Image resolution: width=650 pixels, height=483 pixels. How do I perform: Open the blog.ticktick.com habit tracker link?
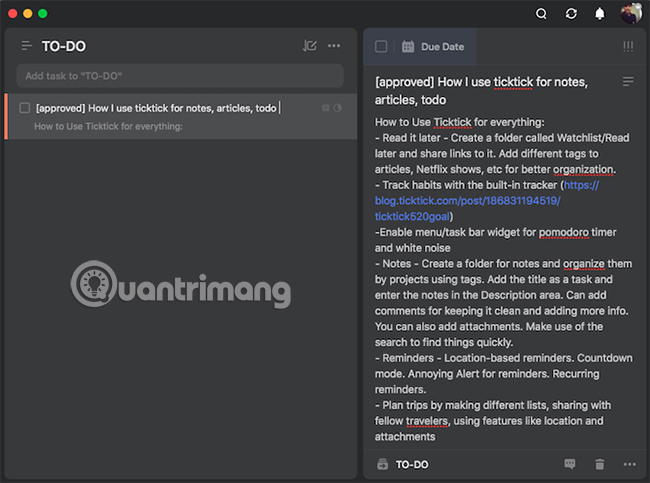click(487, 201)
